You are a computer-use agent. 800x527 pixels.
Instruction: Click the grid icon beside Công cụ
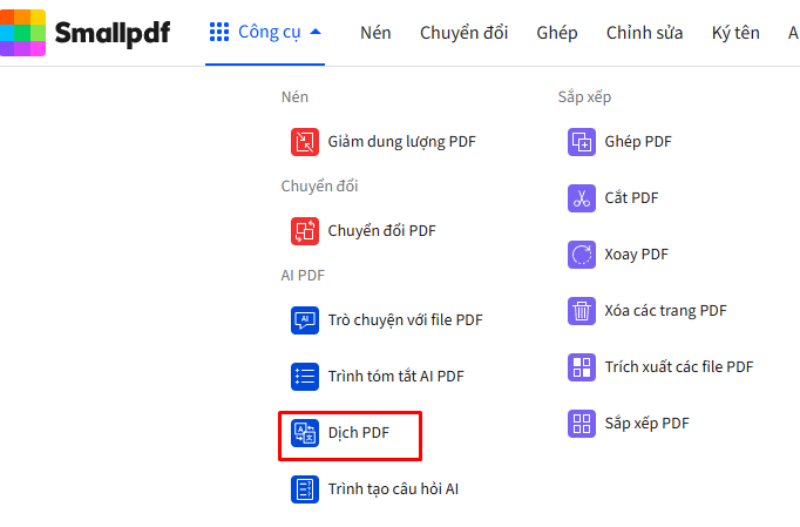(219, 32)
